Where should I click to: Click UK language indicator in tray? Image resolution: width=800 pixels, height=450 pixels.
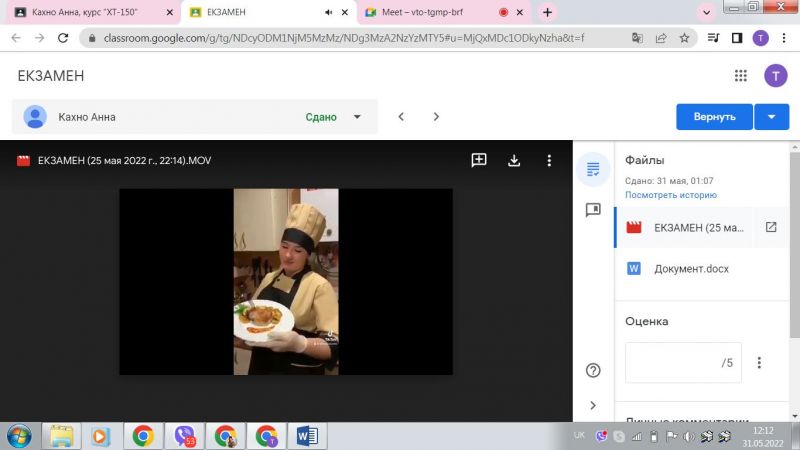pyautogui.click(x=579, y=435)
